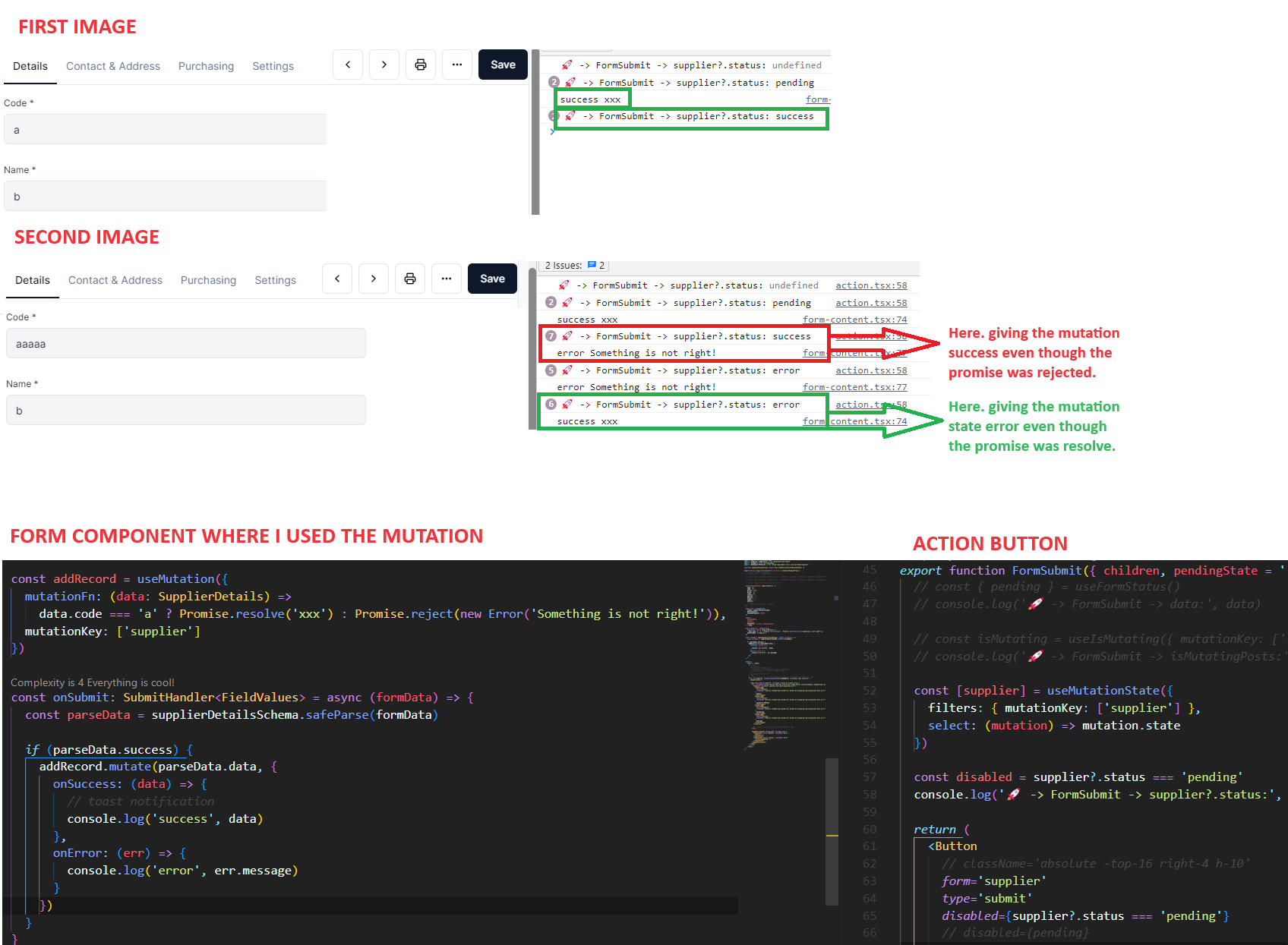1288x945 pixels.
Task: Click 'ACTION BUTTON' heading
Action: tap(990, 543)
